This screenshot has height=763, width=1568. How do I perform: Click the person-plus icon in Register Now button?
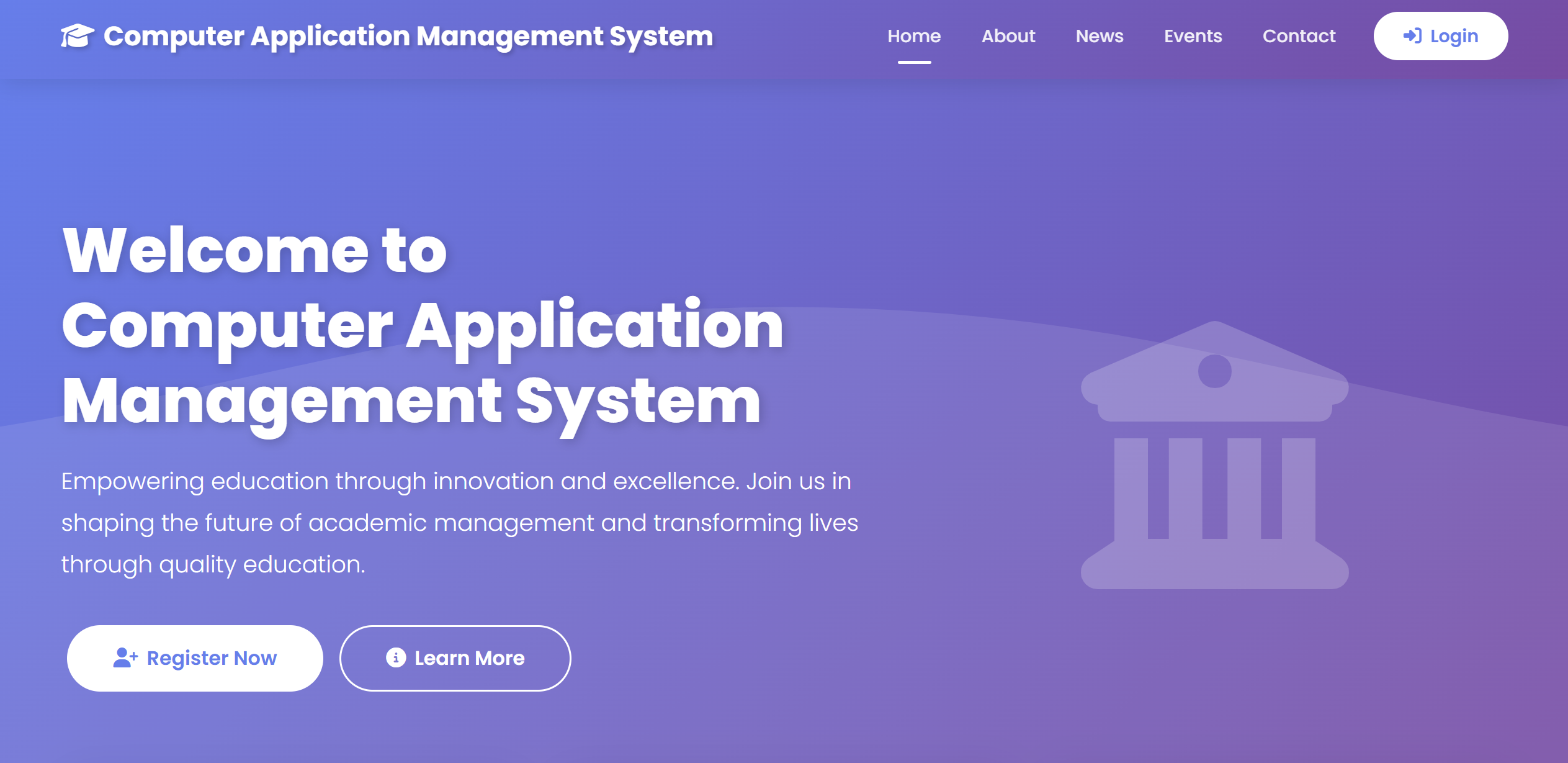[x=126, y=657]
